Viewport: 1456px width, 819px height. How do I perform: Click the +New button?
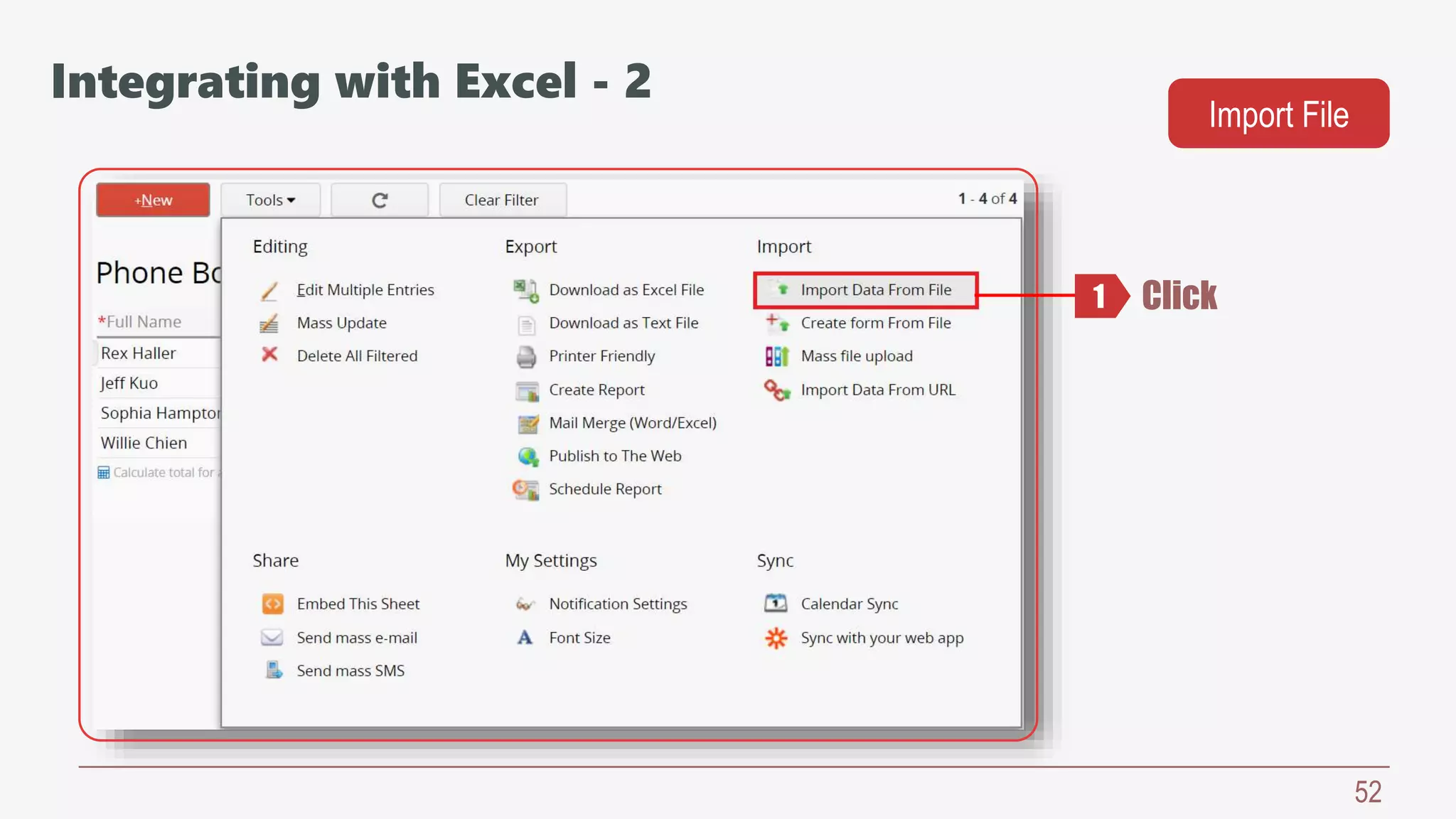(x=153, y=200)
